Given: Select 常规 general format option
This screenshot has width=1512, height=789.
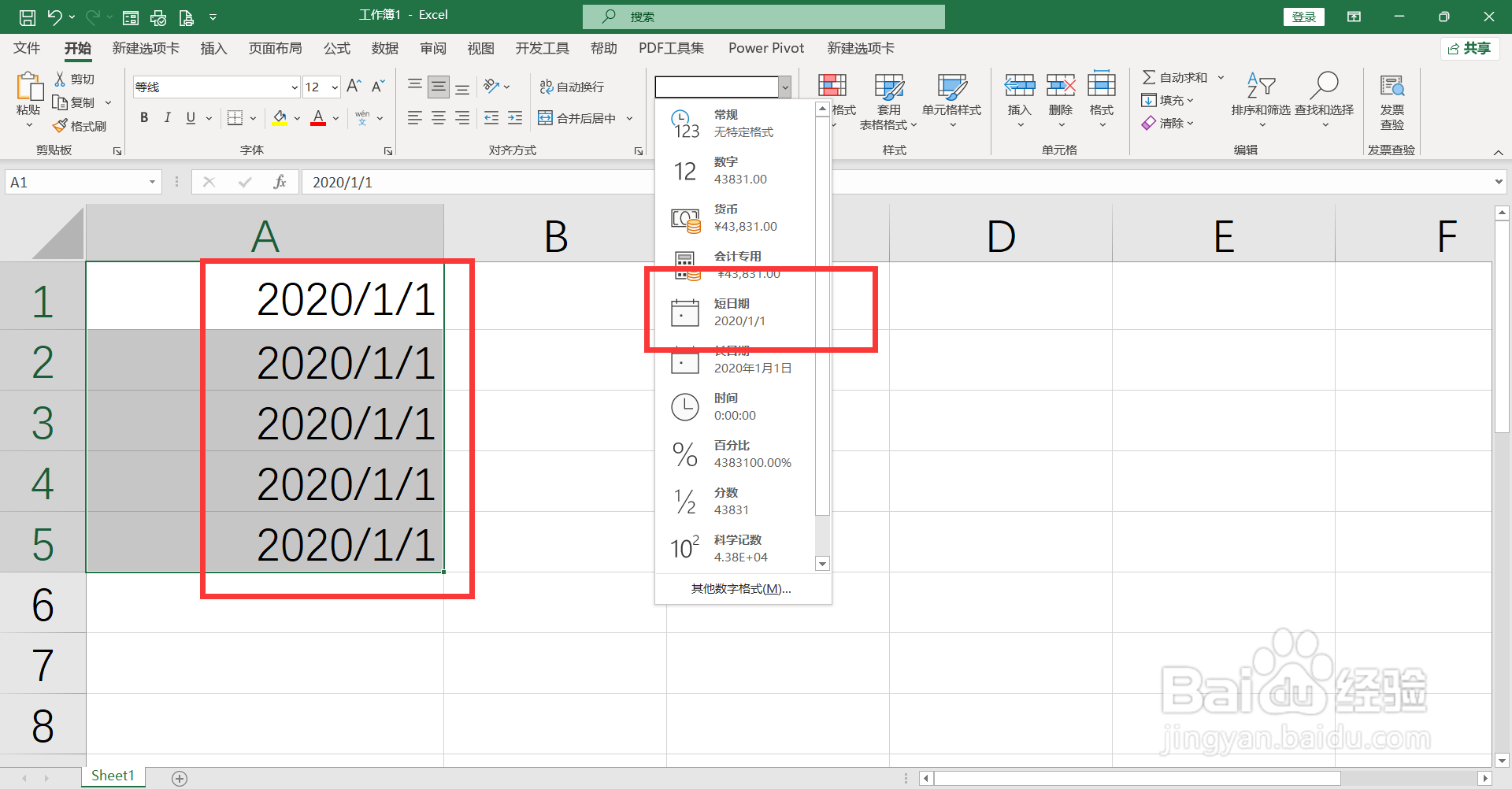Looking at the screenshot, I should pyautogui.click(x=735, y=124).
